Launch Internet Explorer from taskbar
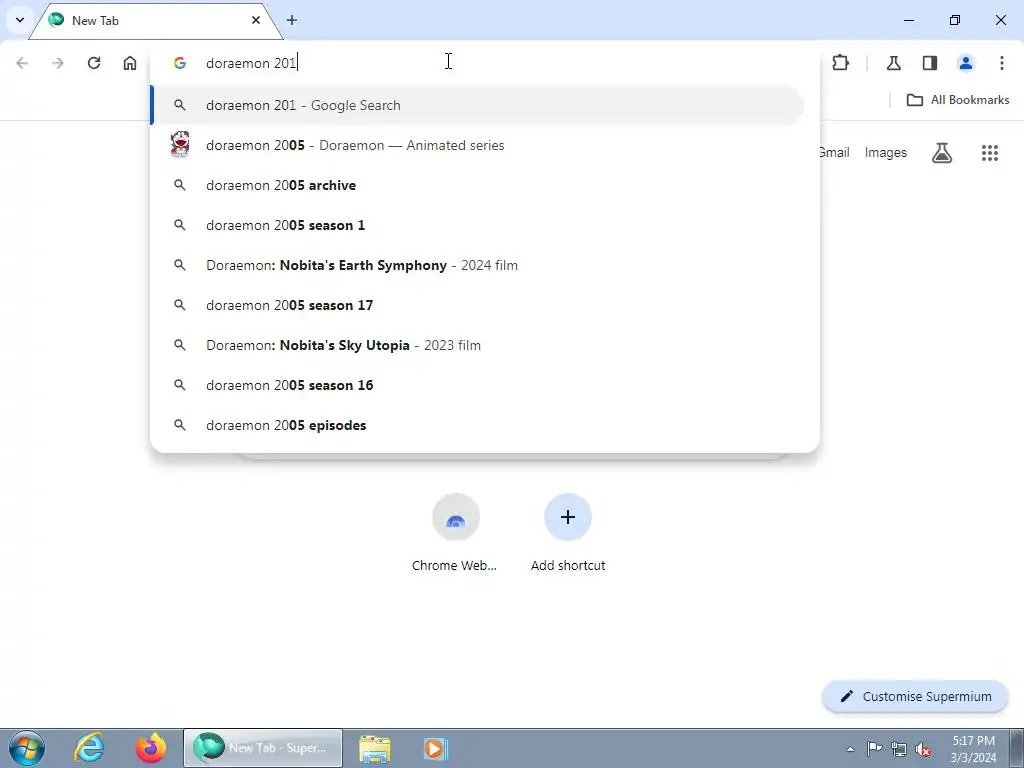 click(x=89, y=748)
